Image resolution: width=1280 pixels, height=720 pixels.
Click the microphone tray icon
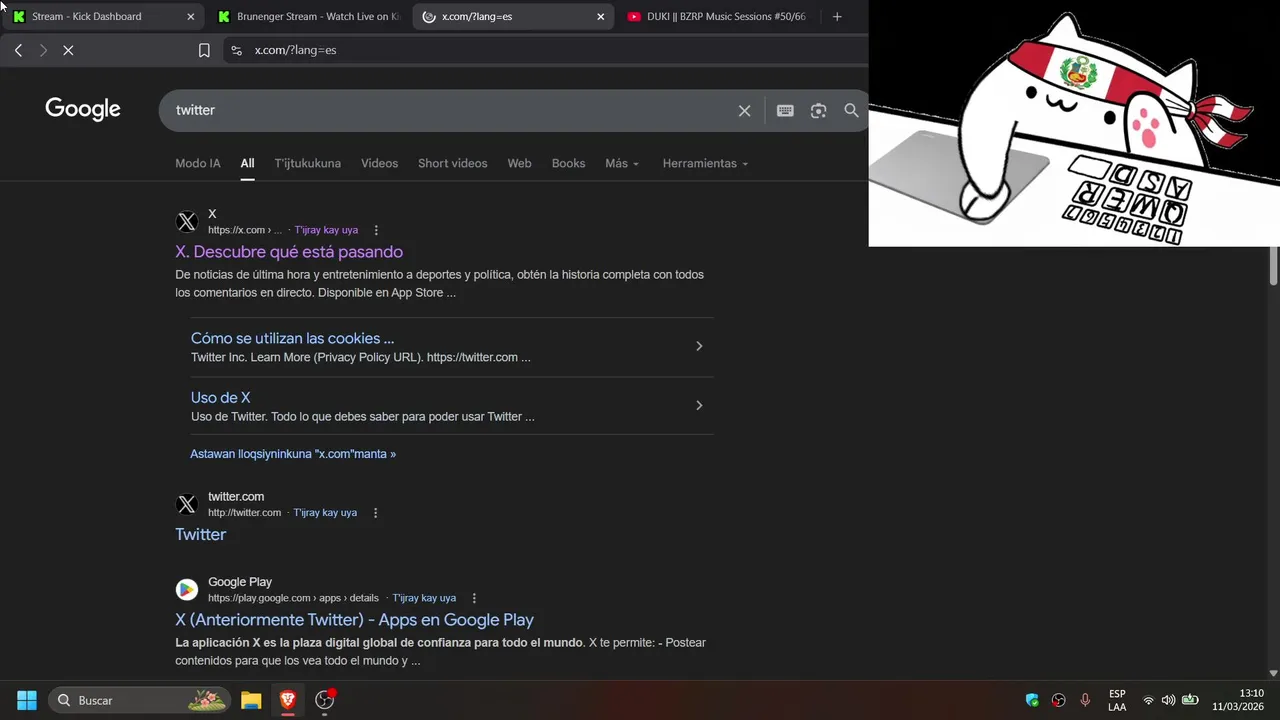[1085, 700]
